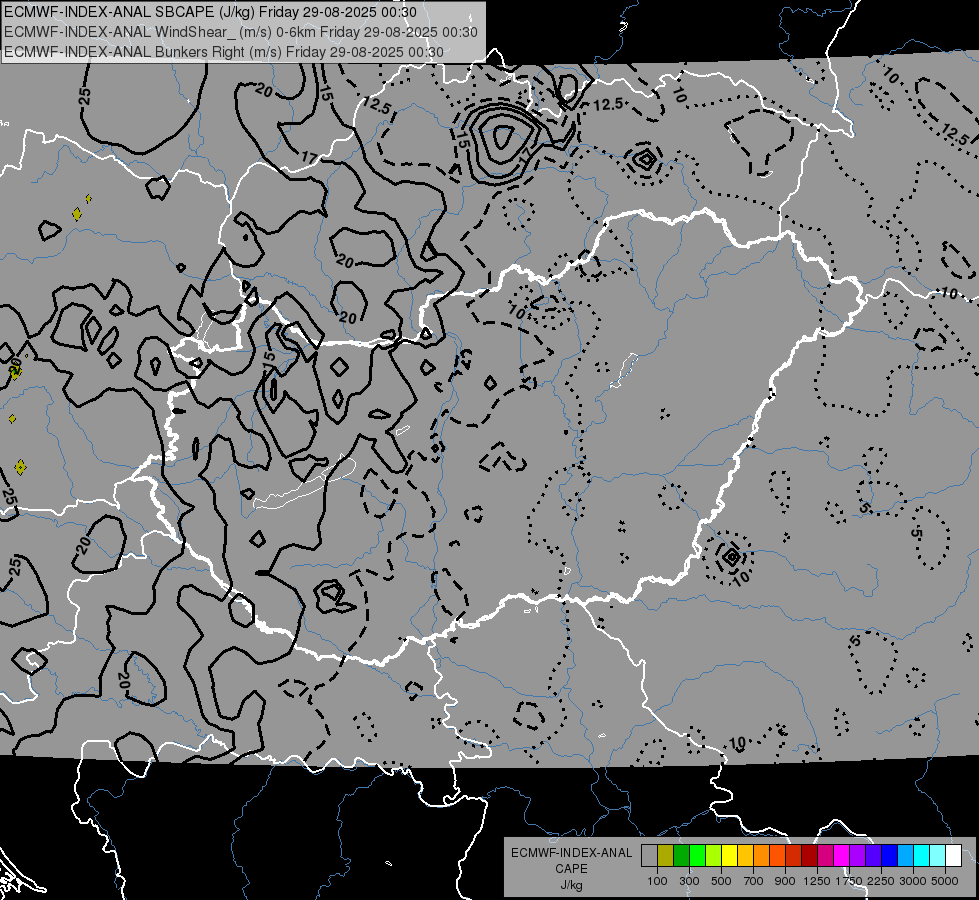The height and width of the screenshot is (900, 979).
Task: Select the bright magenta swatch before 1750
Action: (842, 856)
